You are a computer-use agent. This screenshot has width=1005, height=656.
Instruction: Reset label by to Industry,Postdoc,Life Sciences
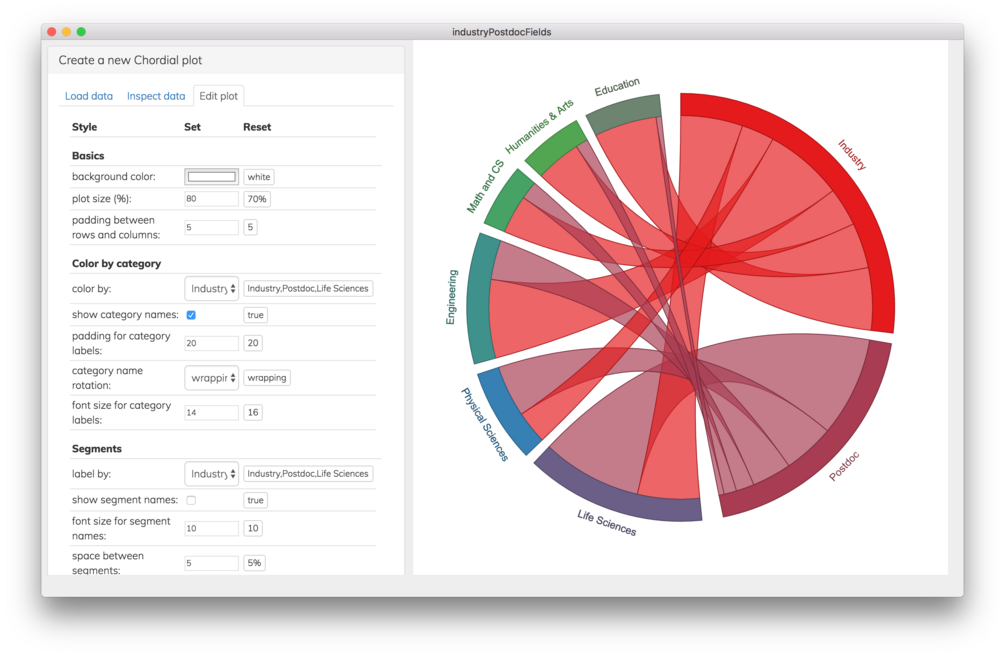(308, 474)
